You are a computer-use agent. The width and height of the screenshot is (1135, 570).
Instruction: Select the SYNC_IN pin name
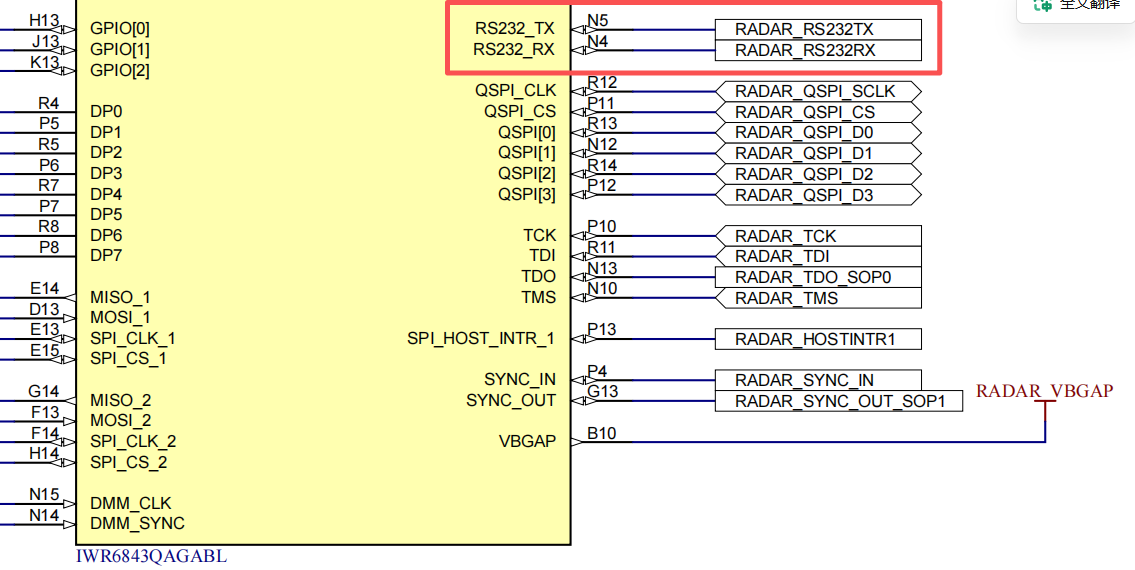pyautogui.click(x=520, y=380)
